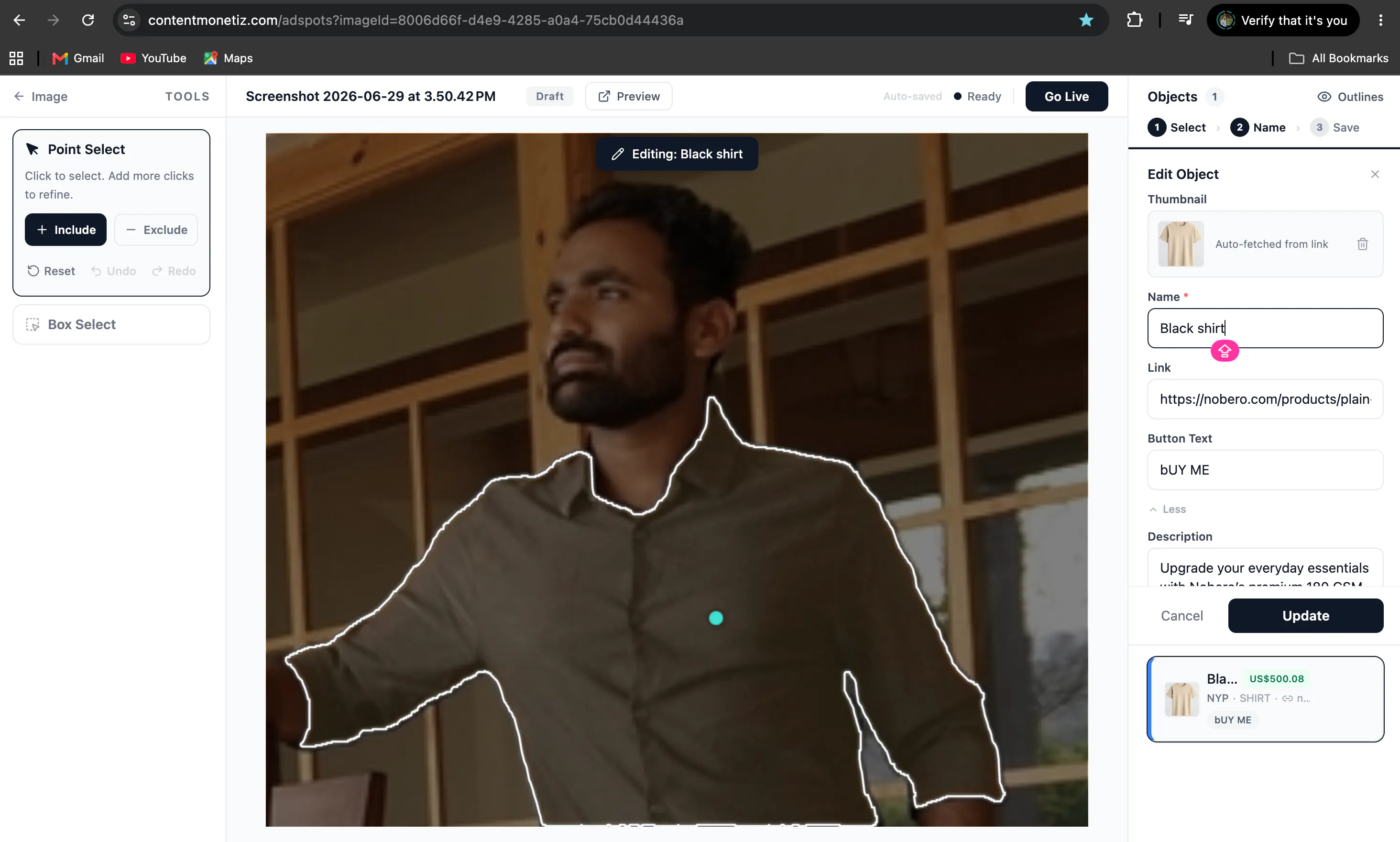Go to step 2 Name
This screenshot has width=1400, height=842.
pos(1258,128)
